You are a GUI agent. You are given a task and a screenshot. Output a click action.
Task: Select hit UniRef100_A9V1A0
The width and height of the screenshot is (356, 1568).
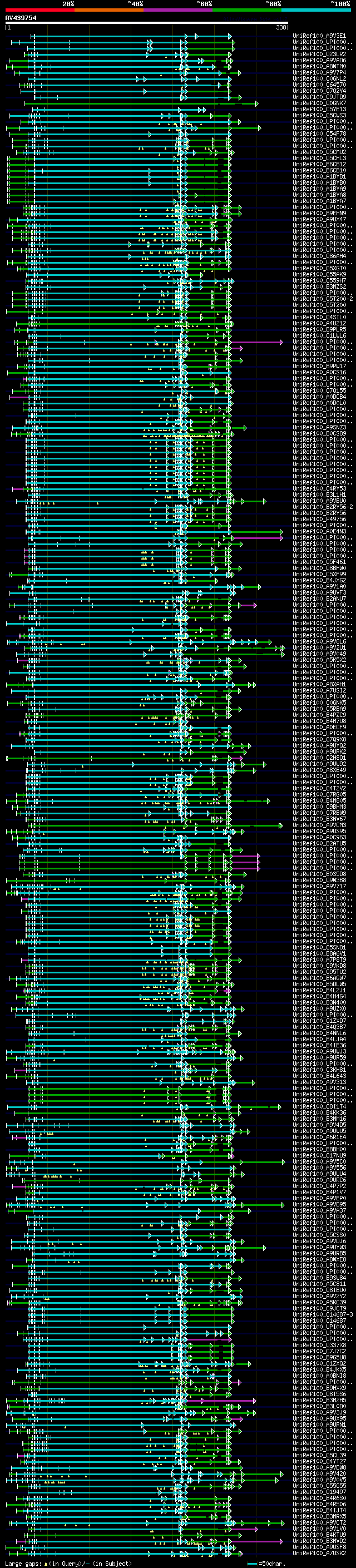pos(319,586)
